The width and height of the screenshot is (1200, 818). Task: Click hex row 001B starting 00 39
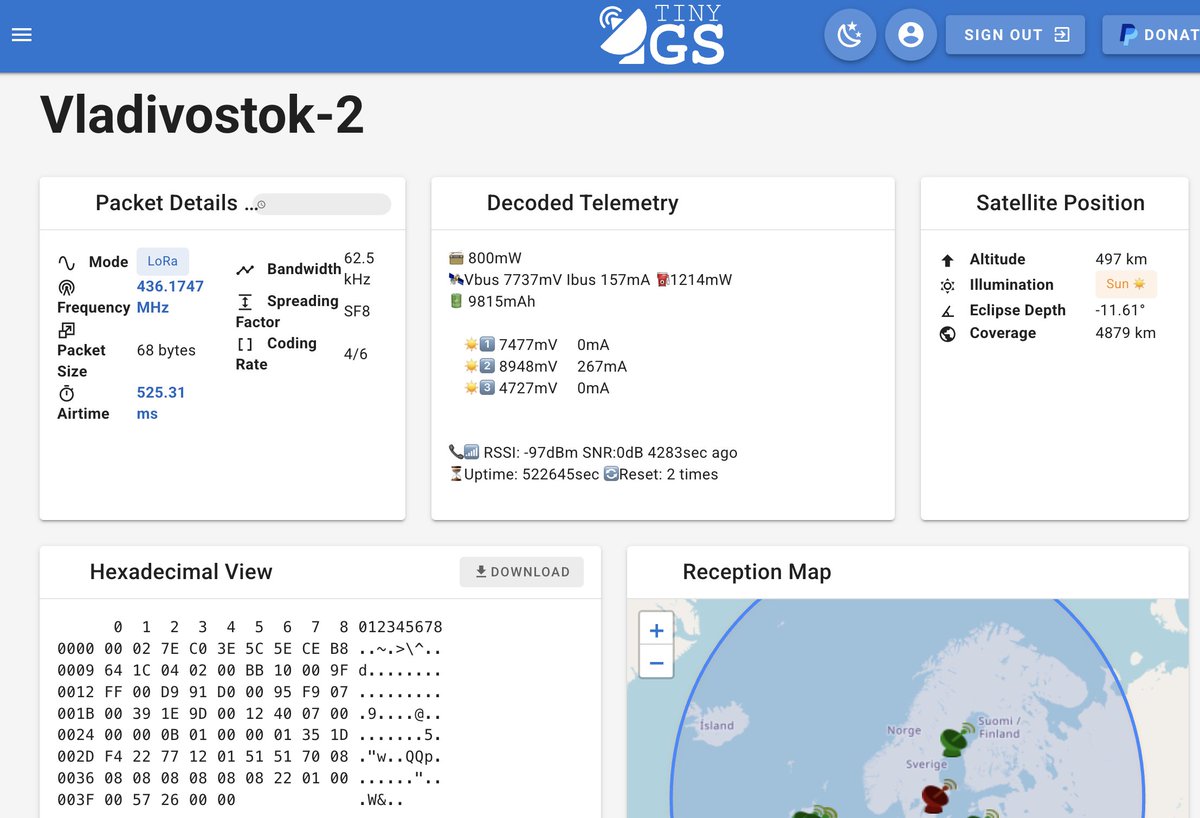[x=250, y=713]
